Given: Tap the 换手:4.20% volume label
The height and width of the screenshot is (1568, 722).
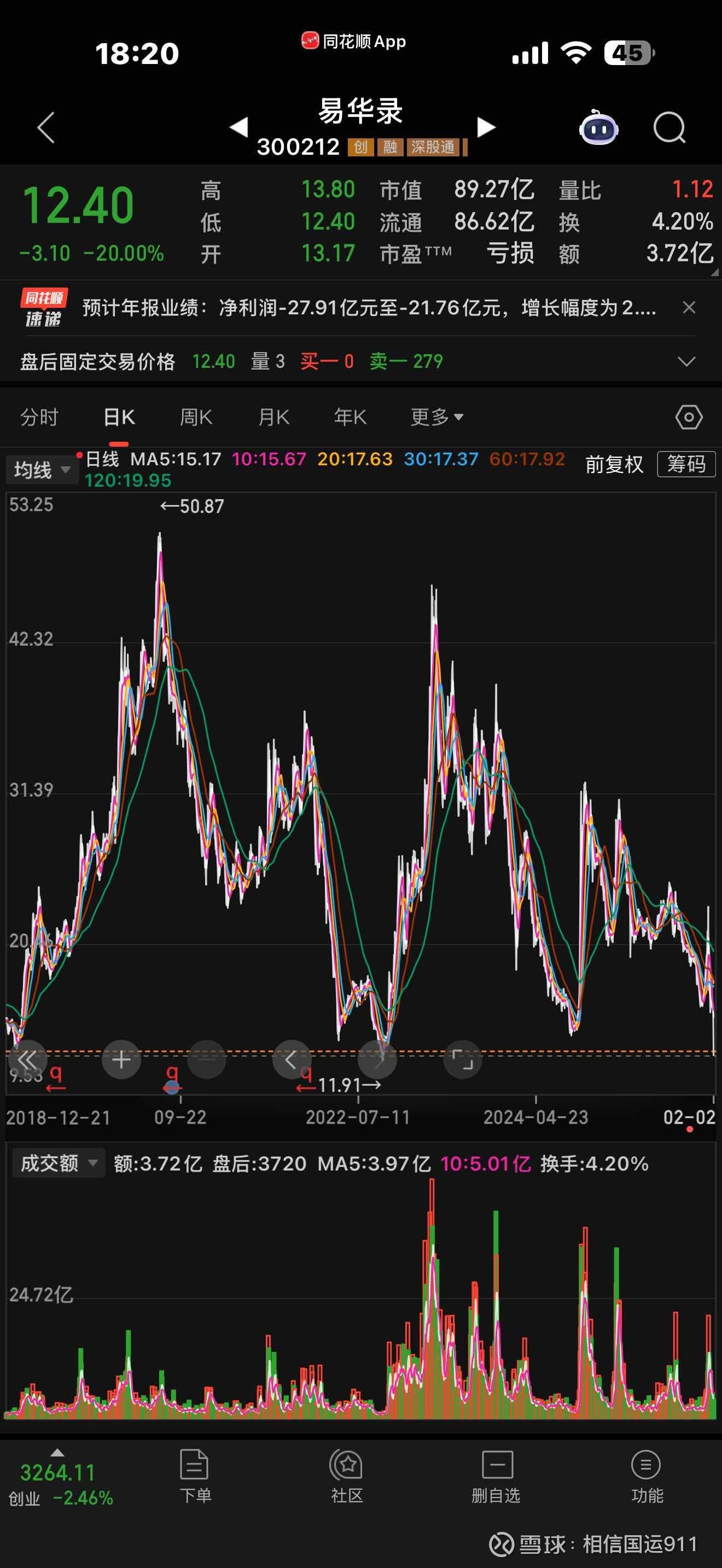Looking at the screenshot, I should (594, 1164).
